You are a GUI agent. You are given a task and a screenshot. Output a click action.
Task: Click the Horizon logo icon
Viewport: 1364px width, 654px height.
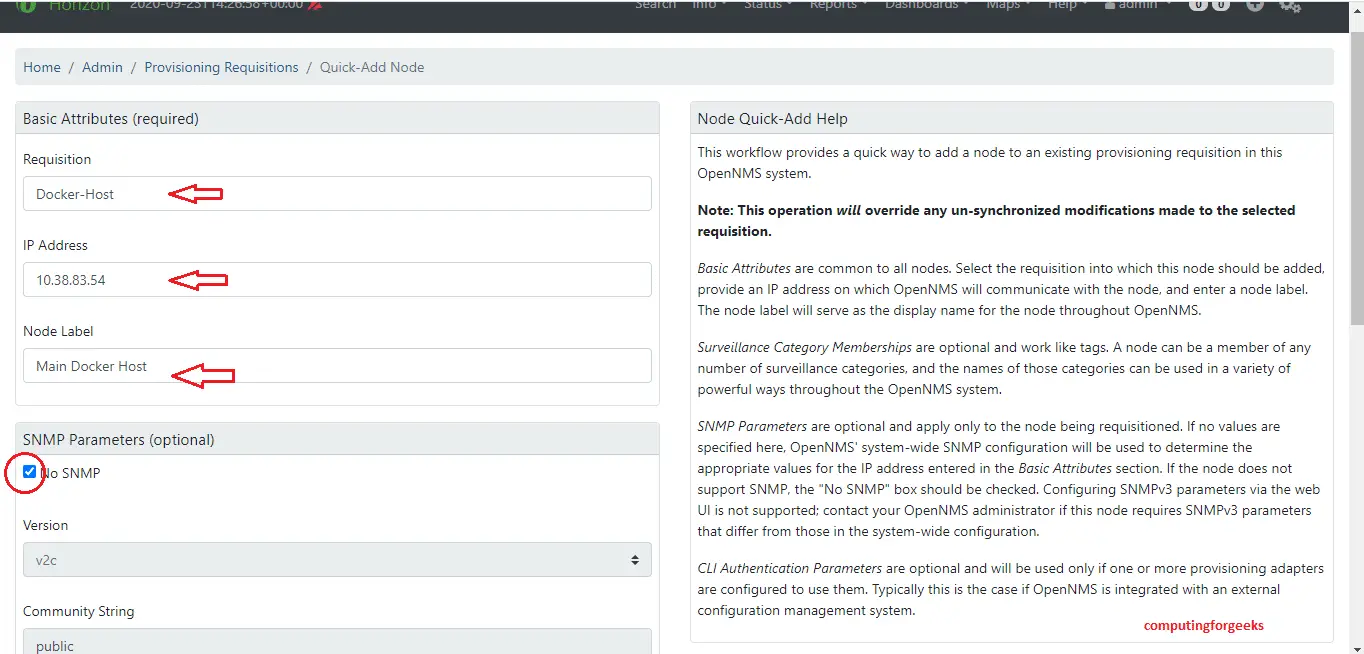click(x=27, y=6)
